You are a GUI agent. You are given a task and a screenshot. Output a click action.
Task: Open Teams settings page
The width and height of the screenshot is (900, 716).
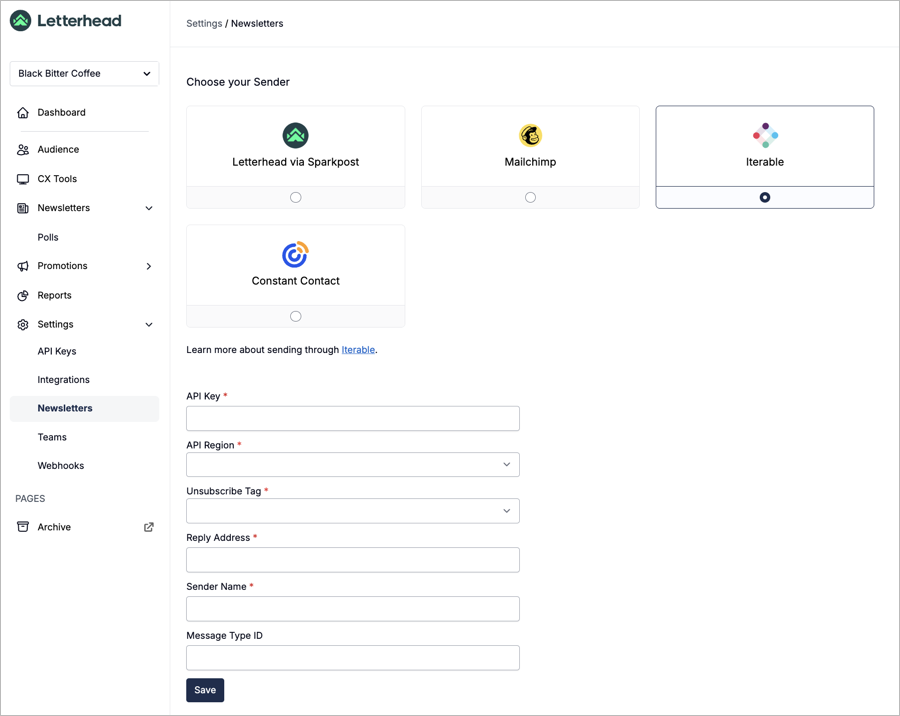click(x=52, y=438)
